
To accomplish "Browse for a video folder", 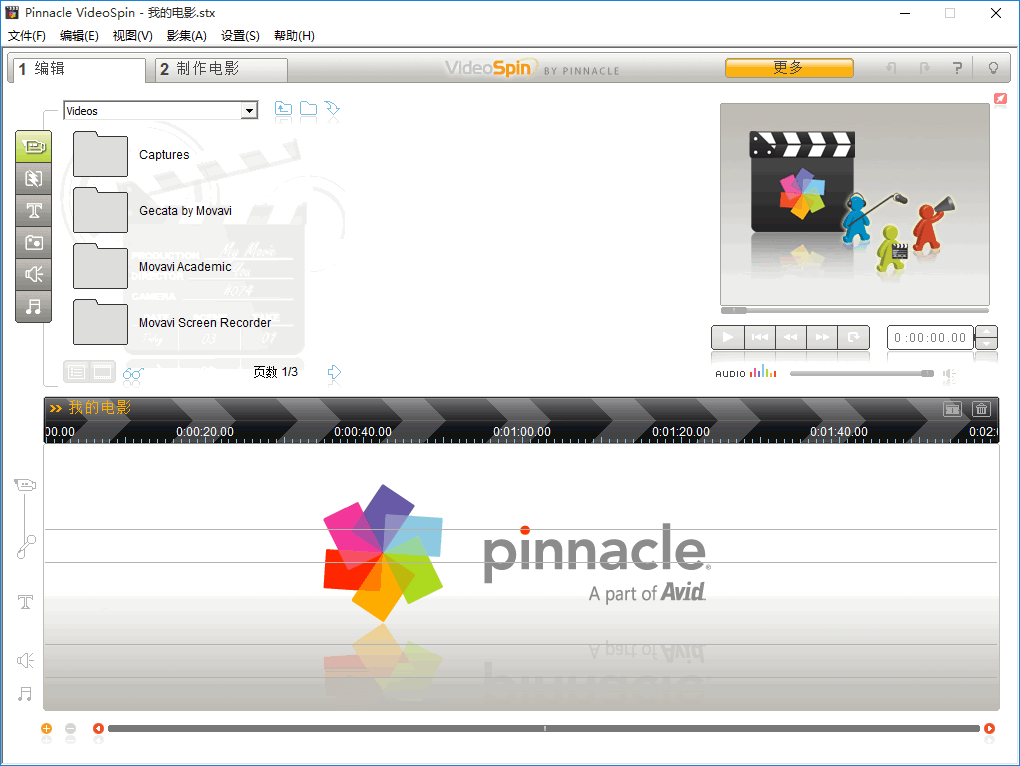I will [308, 109].
